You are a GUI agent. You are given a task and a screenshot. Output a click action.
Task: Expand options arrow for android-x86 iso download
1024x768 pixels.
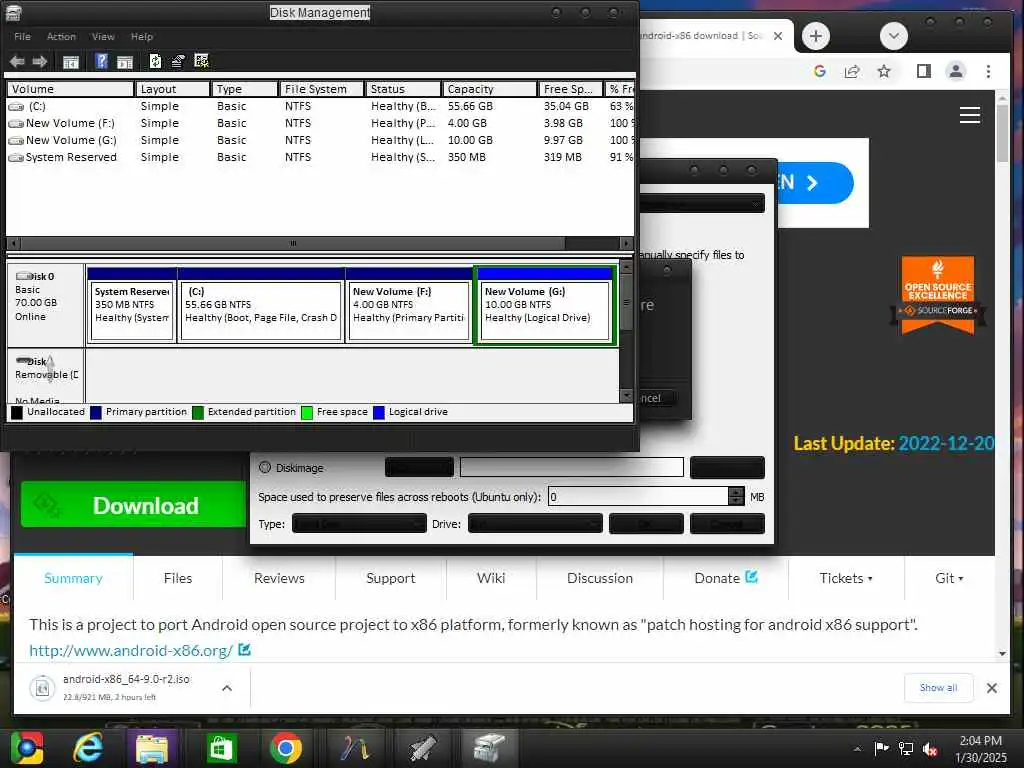pos(227,688)
